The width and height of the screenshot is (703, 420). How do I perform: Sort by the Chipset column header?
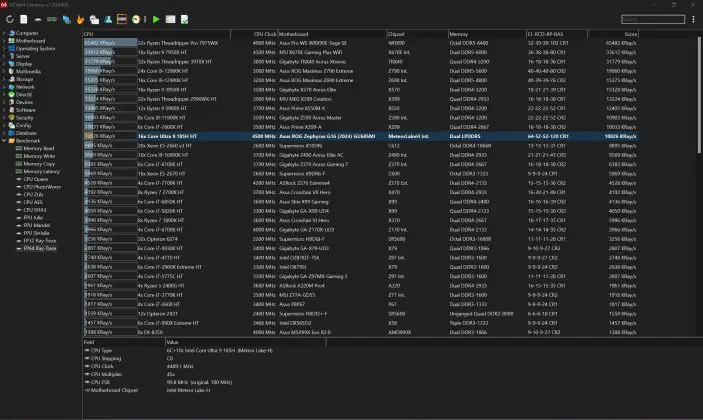(417, 34)
